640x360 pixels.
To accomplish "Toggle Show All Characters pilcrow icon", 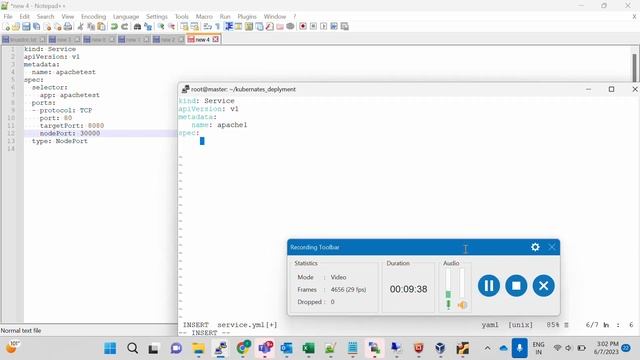I will (218, 27).
